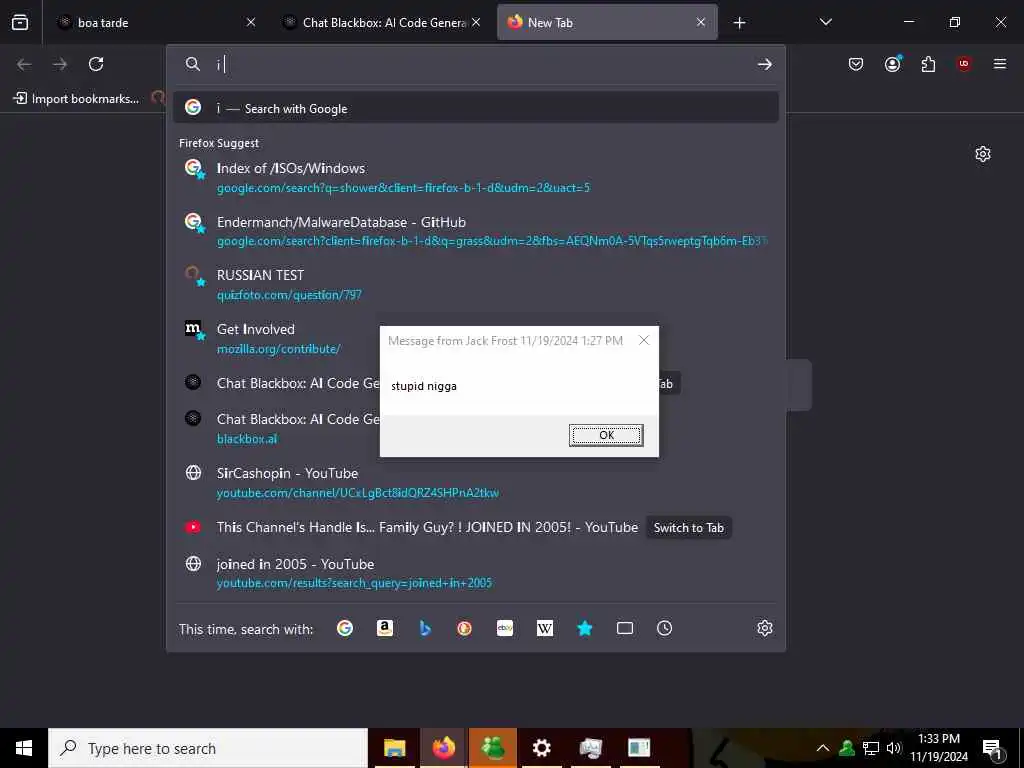Open 'joined in 2005 - YouTube' suggestion
Image resolution: width=1024 pixels, height=768 pixels.
pyautogui.click(x=475, y=573)
